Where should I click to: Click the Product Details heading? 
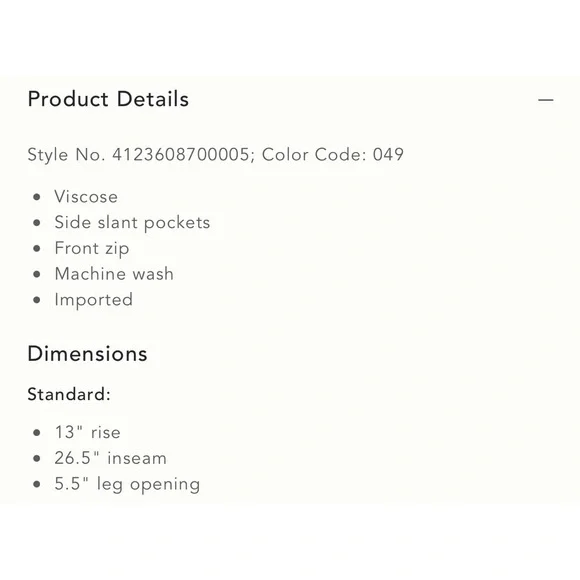pyautogui.click(x=108, y=99)
